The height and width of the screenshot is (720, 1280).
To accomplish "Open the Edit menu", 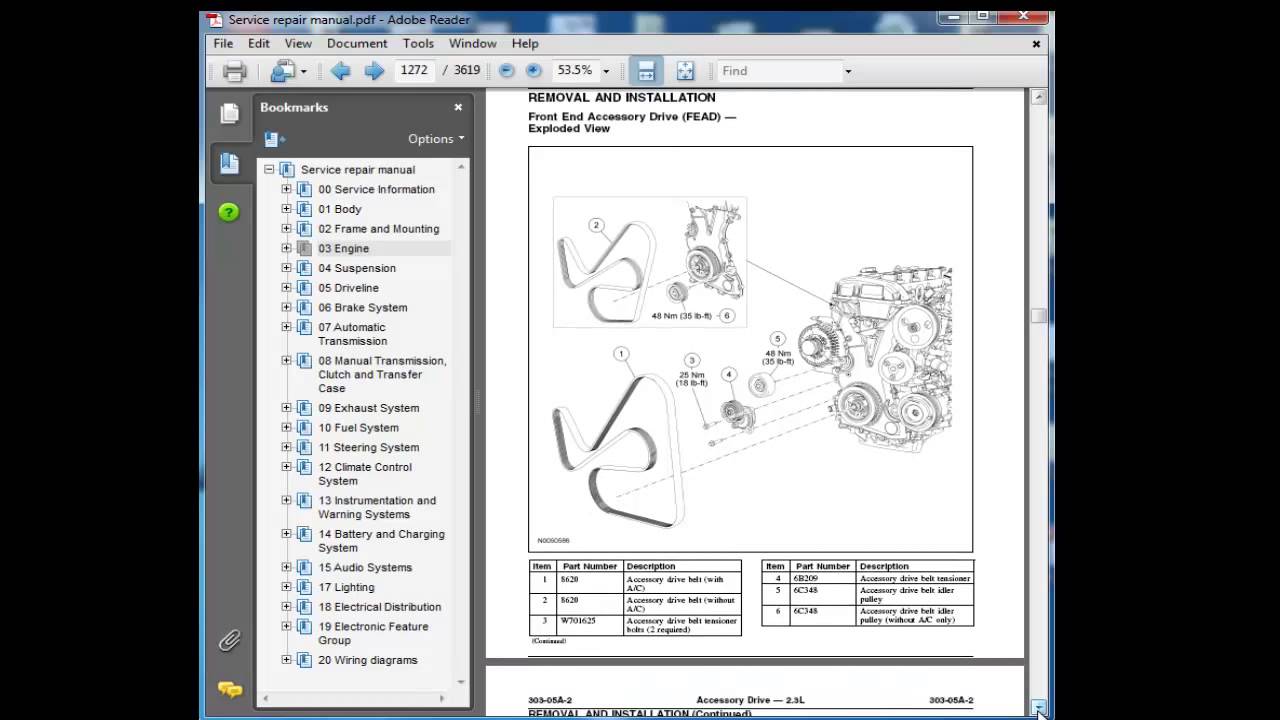I will [x=259, y=44].
